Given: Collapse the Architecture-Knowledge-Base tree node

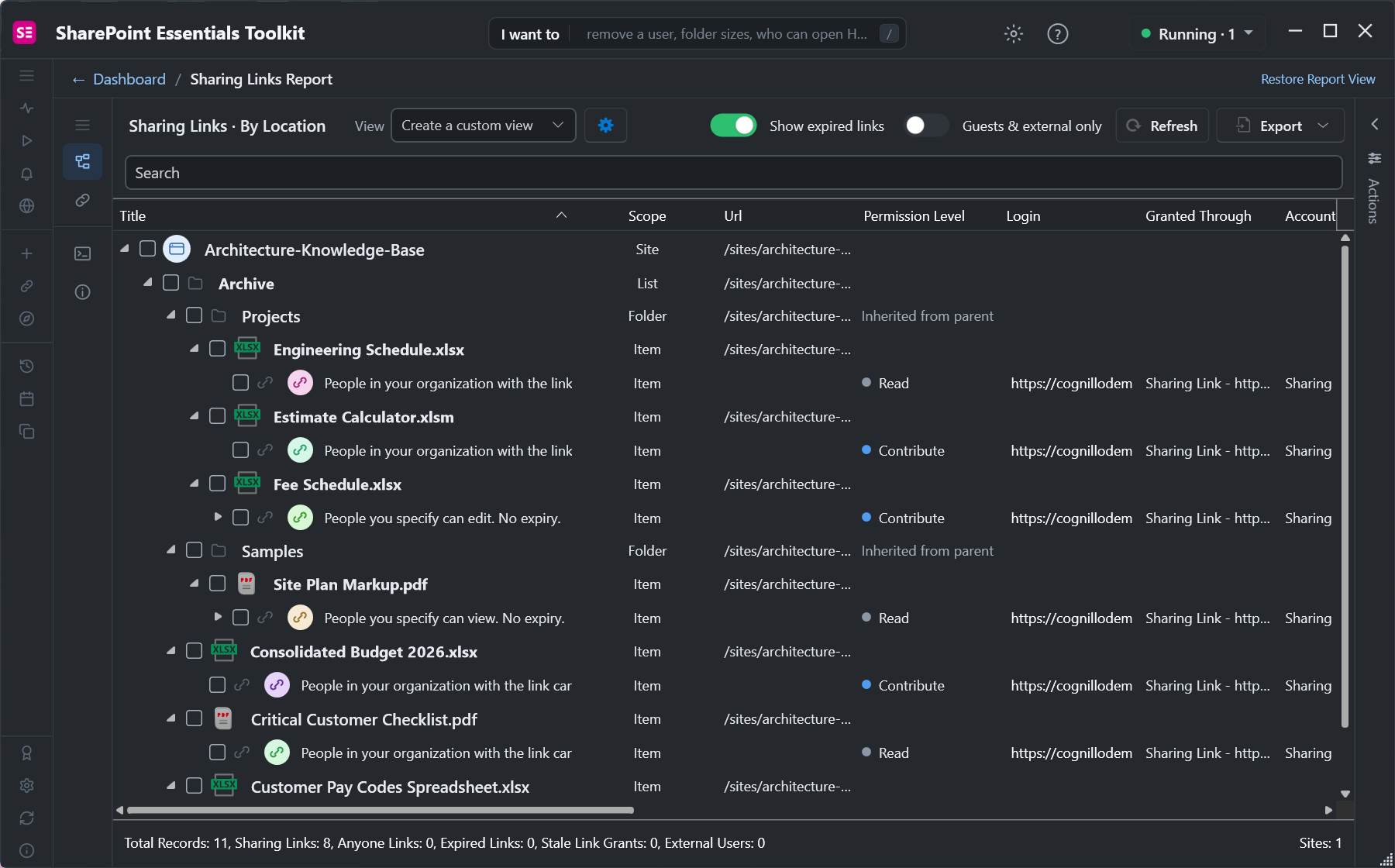Looking at the screenshot, I should point(124,249).
